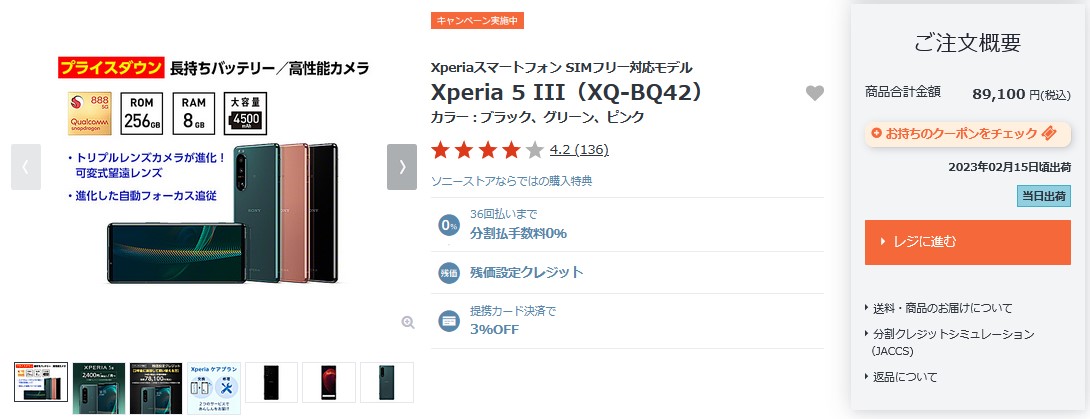This screenshot has height=419, width=1090.
Task: Click the magnifier zoom icon on product image
Action: coord(408,322)
